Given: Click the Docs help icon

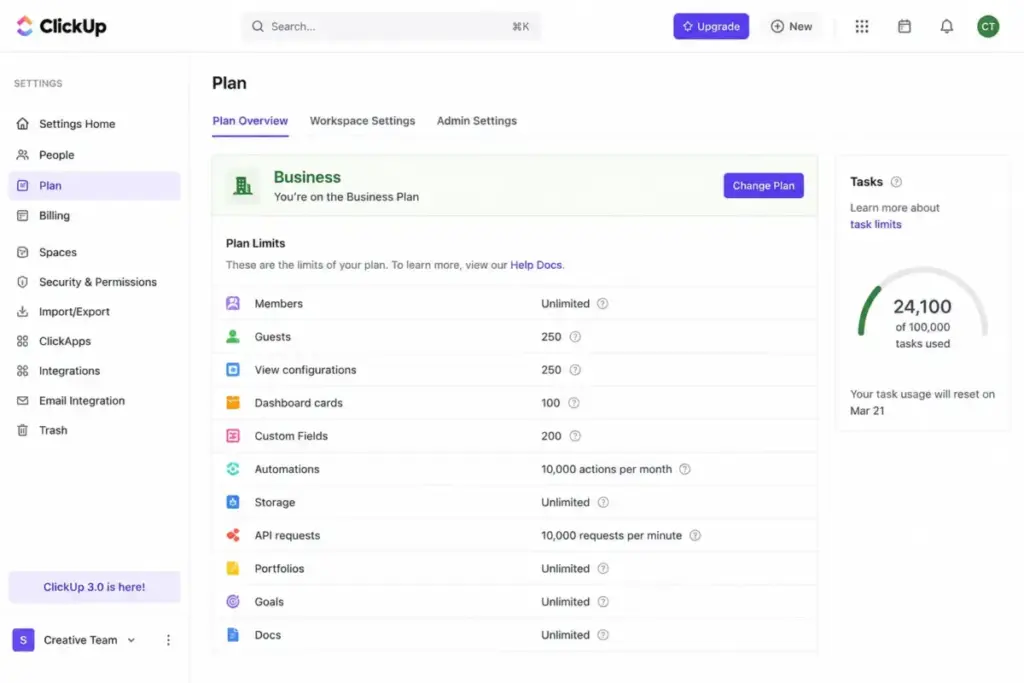Looking at the screenshot, I should point(603,635).
